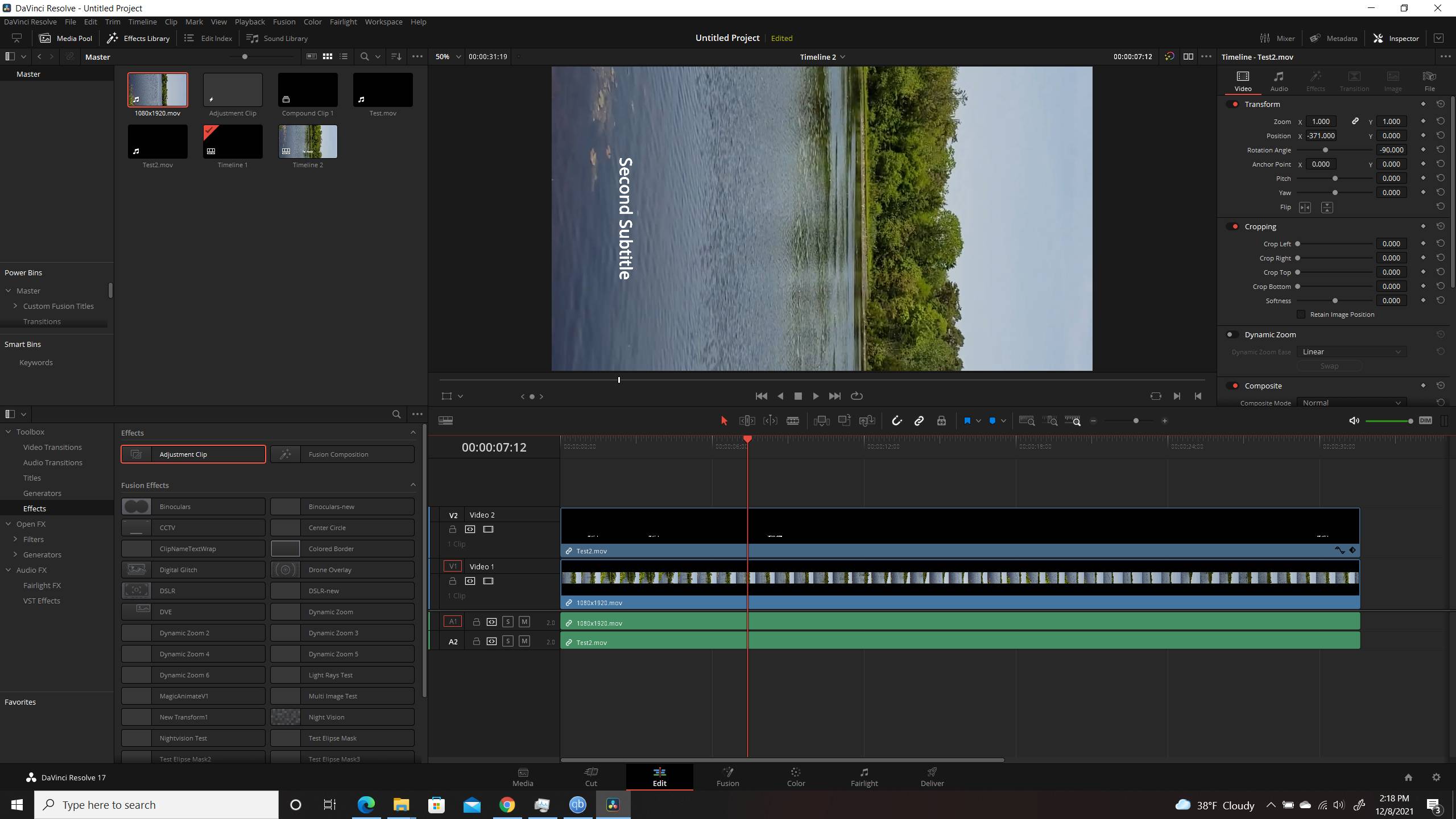Toggle Zoom X/Y link icon

[1355, 121]
